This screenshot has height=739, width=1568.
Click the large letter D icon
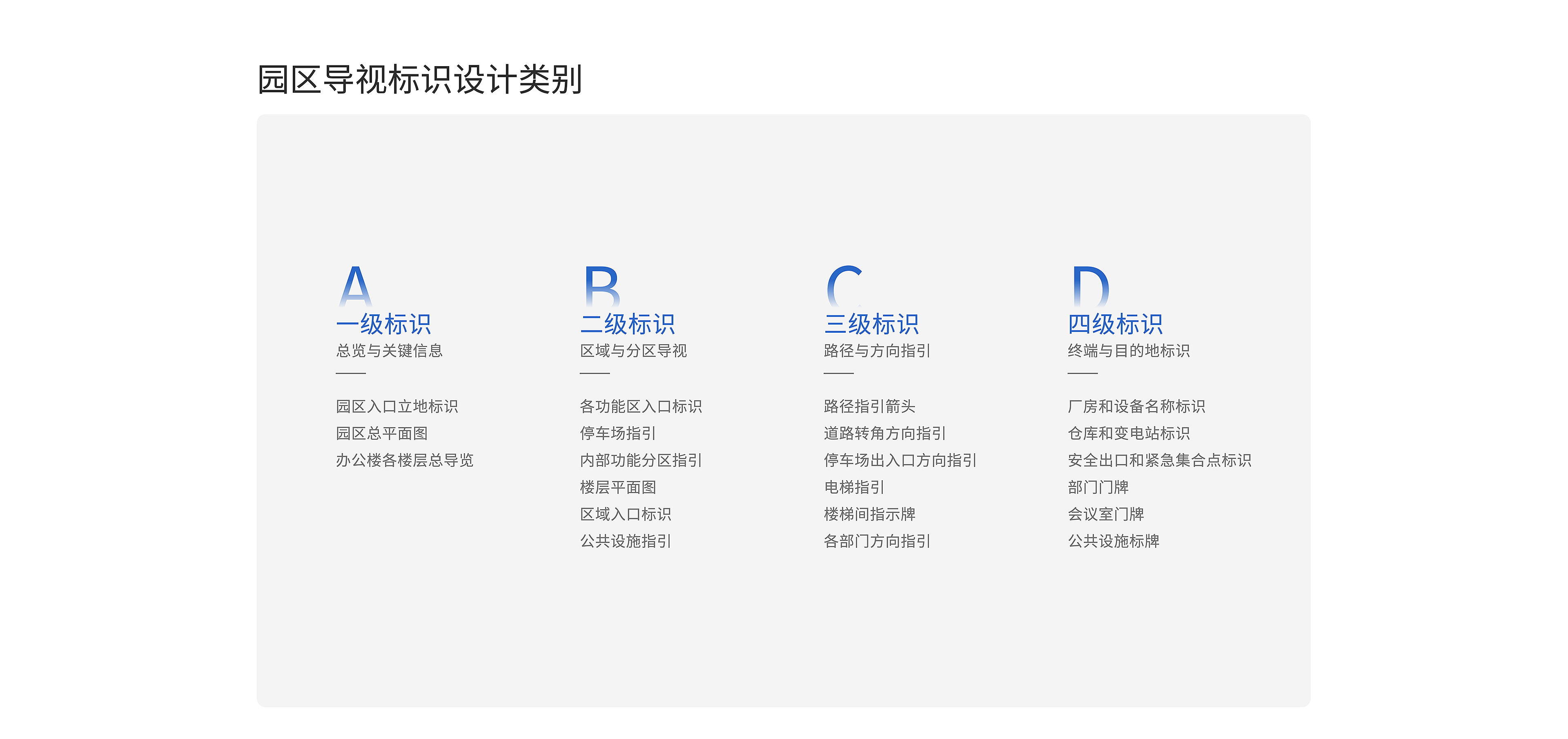coord(1090,286)
